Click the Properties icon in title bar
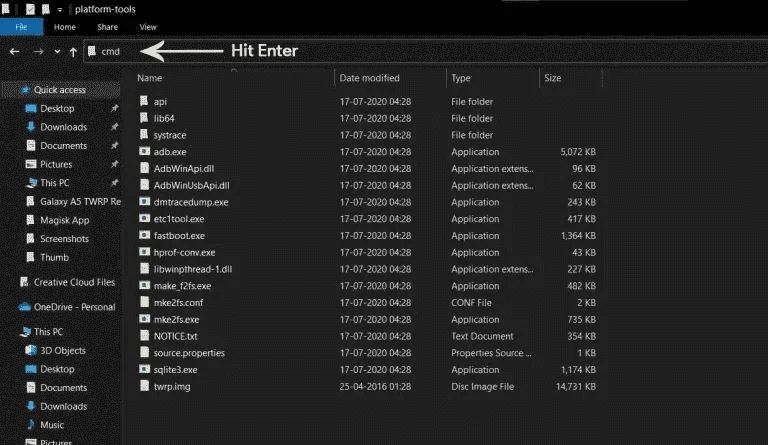768x445 pixels. point(30,9)
